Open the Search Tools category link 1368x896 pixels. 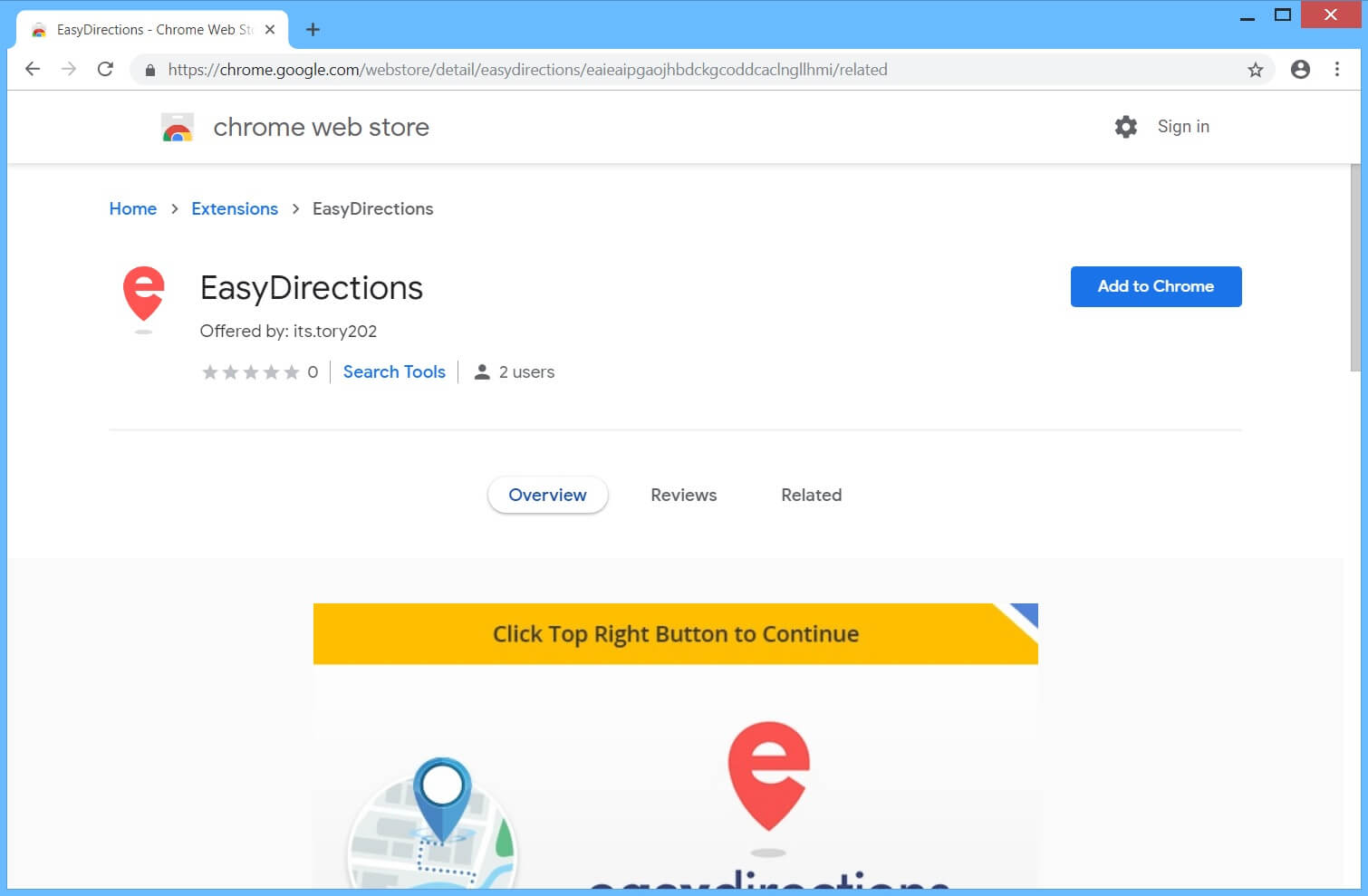394,371
